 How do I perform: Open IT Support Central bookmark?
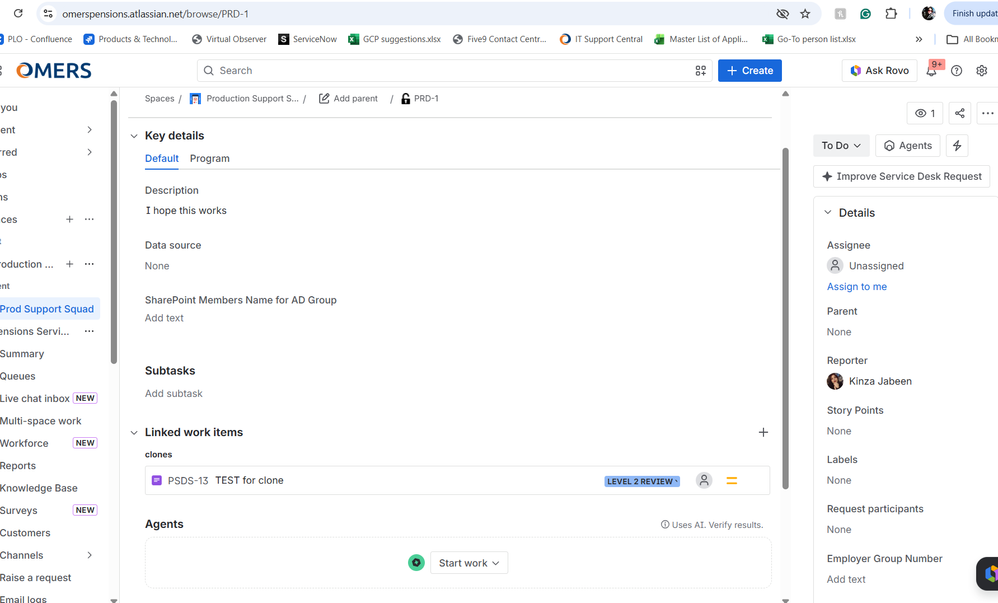pos(601,39)
